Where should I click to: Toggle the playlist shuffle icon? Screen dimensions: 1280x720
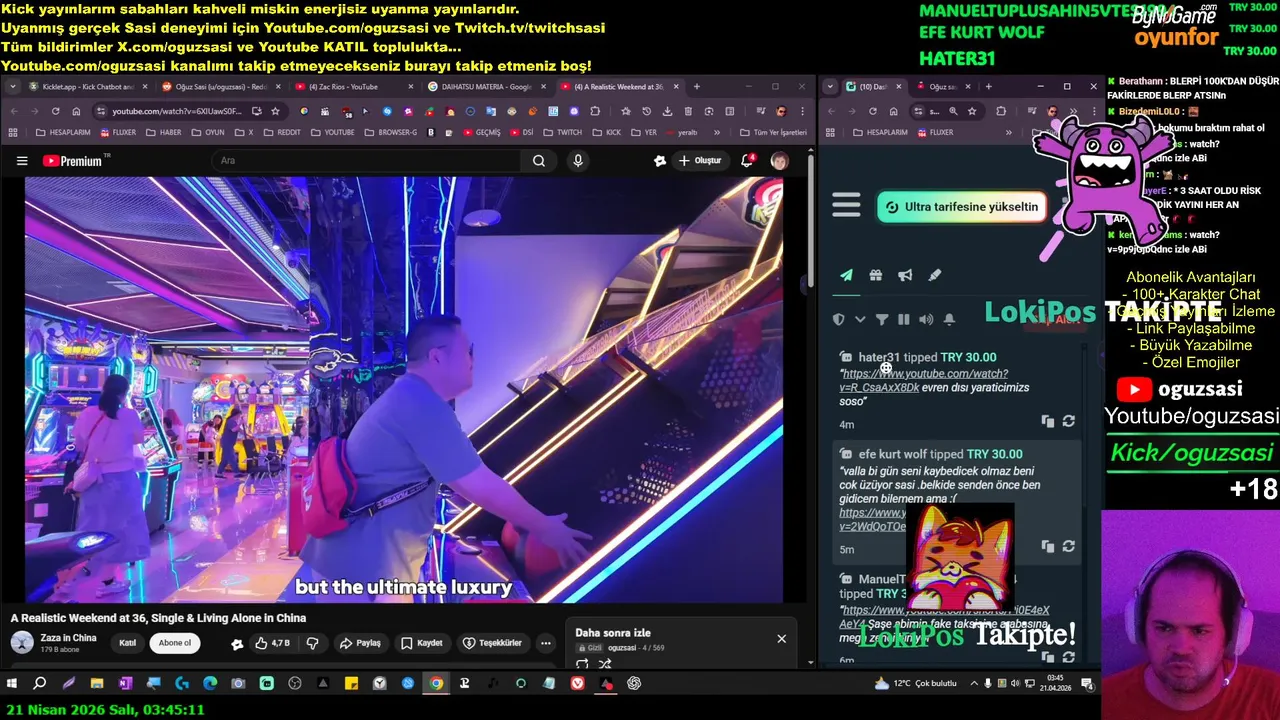(x=605, y=664)
